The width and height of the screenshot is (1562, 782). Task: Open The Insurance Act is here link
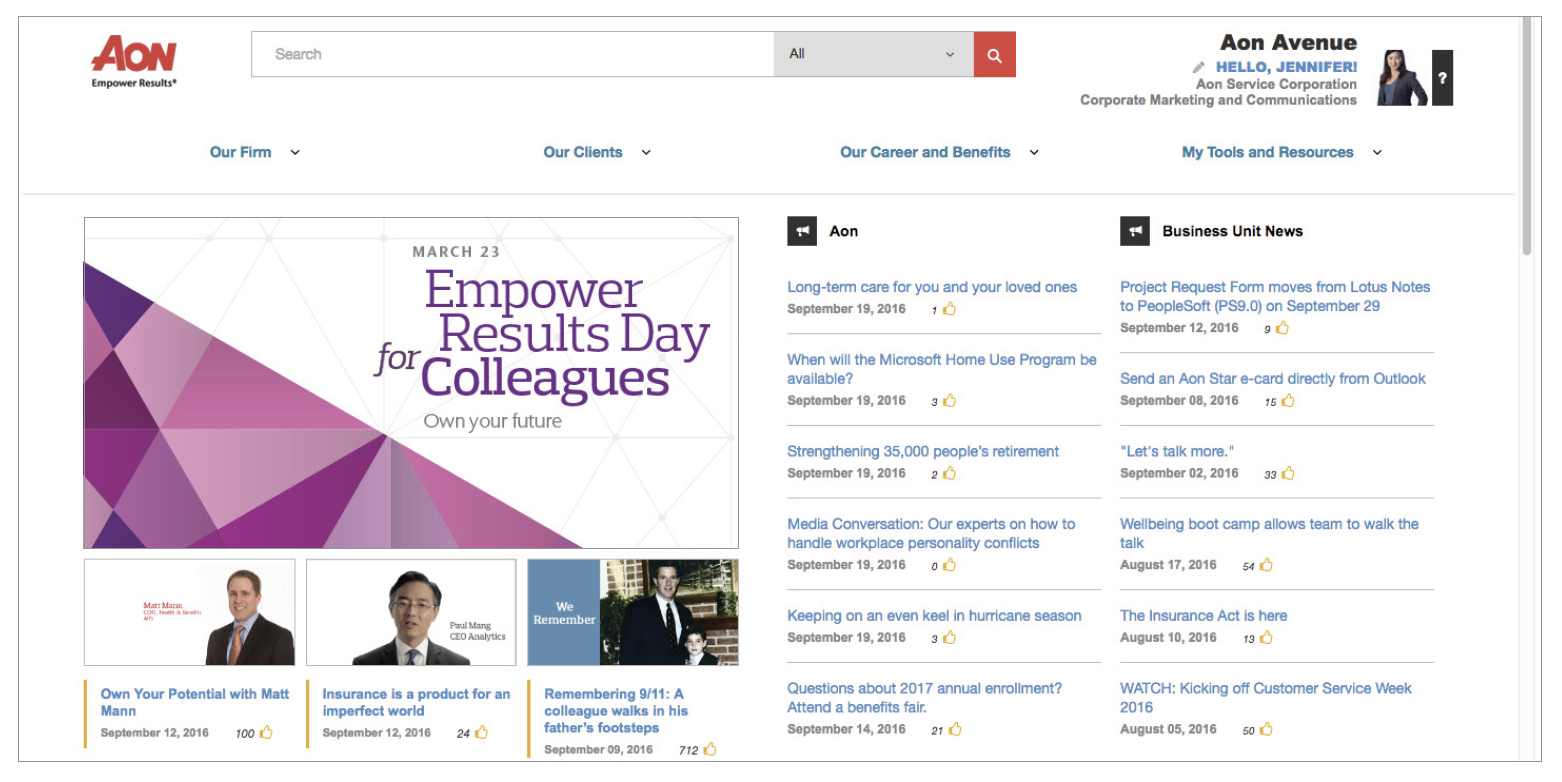(x=1204, y=615)
